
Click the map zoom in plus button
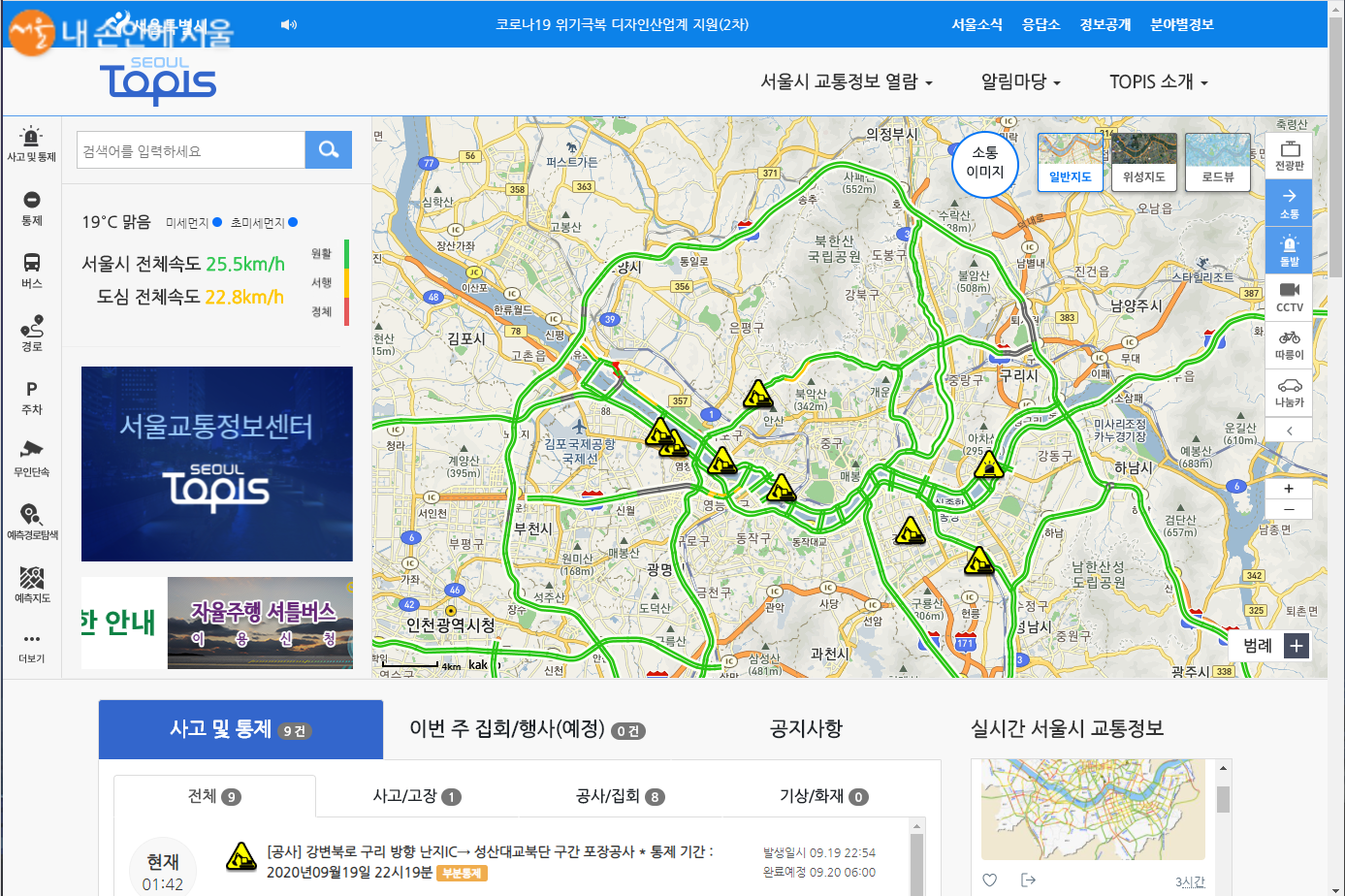[1289, 489]
